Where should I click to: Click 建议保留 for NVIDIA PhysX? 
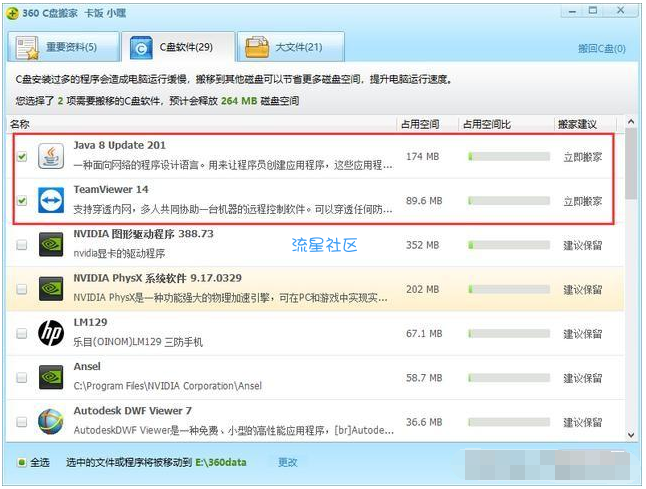tap(583, 290)
